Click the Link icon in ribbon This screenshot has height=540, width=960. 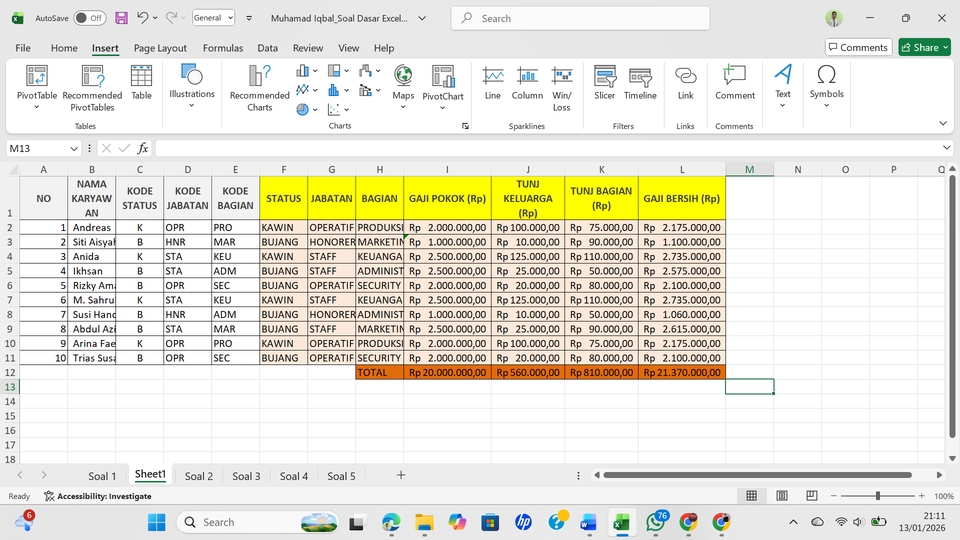[685, 83]
